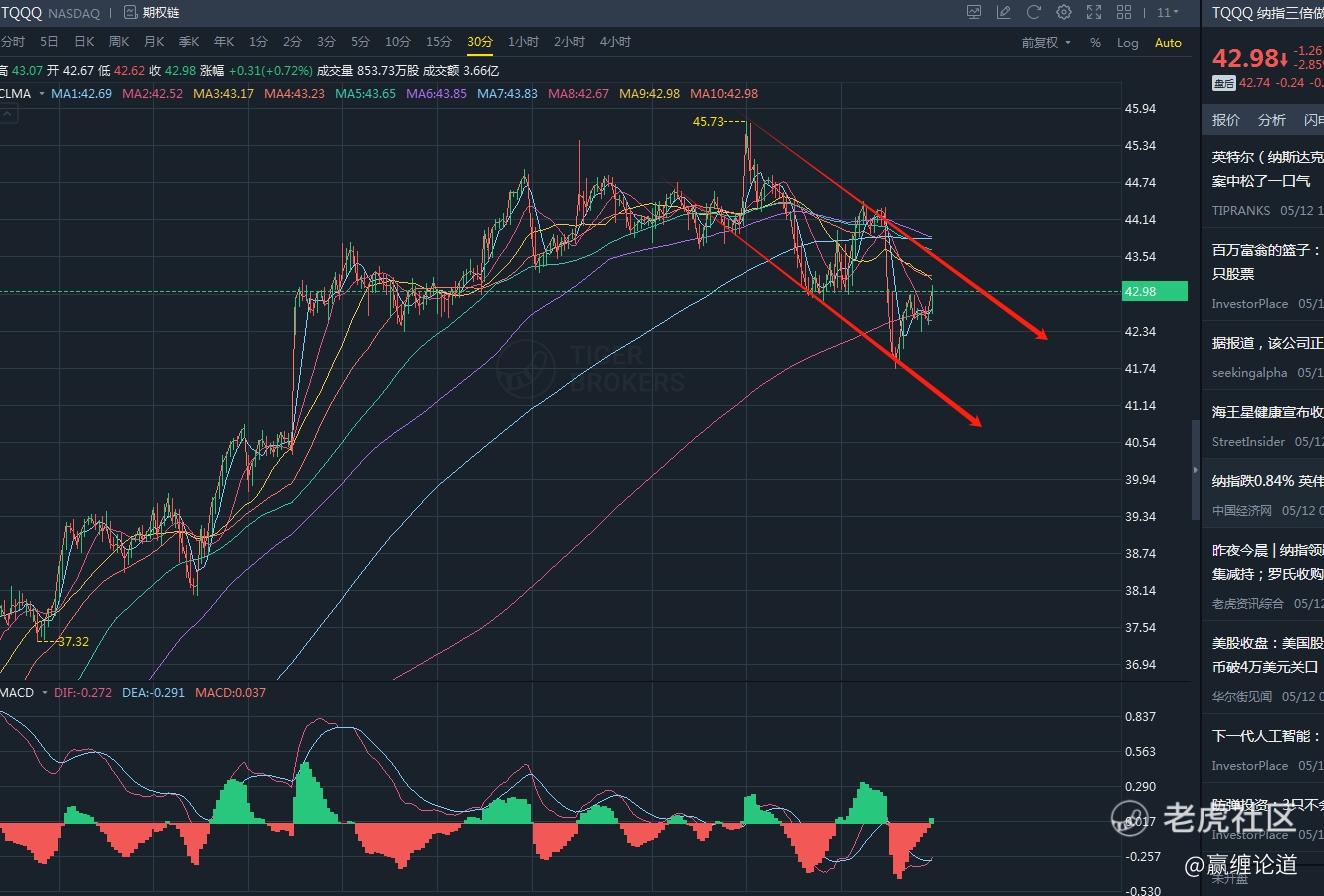Toggle the Auto axis scaling

pyautogui.click(x=1168, y=43)
